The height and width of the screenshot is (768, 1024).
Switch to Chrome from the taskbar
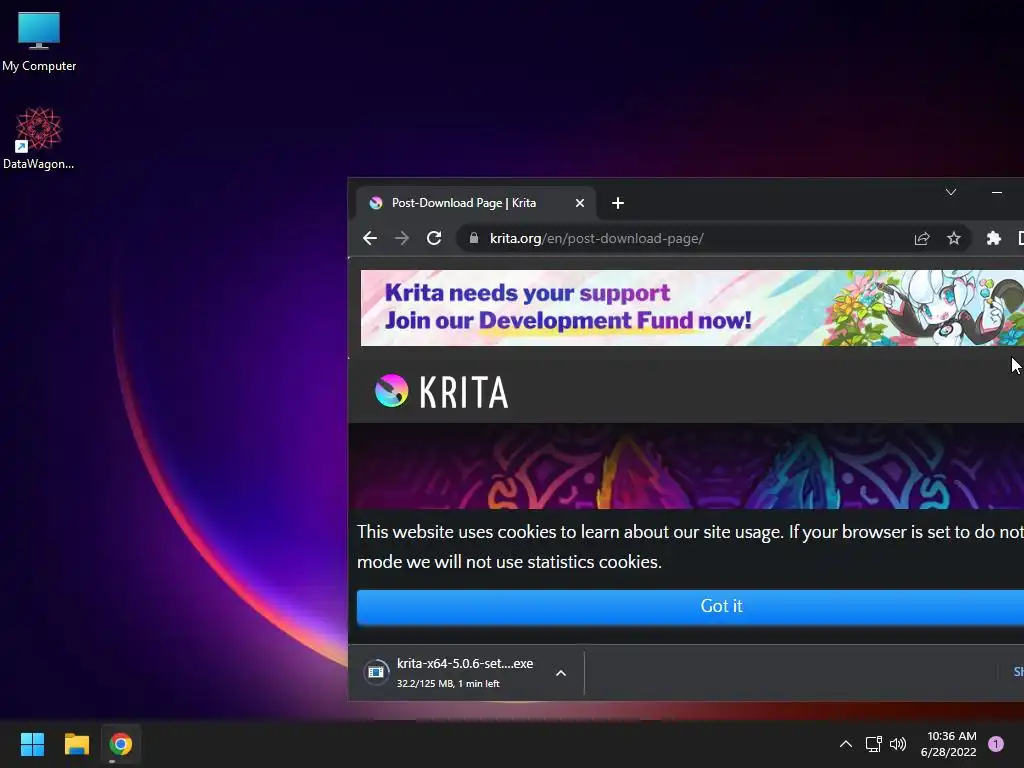tap(121, 744)
